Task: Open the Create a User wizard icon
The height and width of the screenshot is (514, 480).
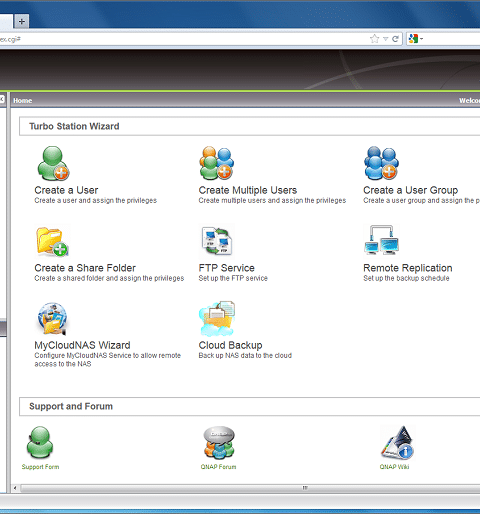Action: pos(53,163)
